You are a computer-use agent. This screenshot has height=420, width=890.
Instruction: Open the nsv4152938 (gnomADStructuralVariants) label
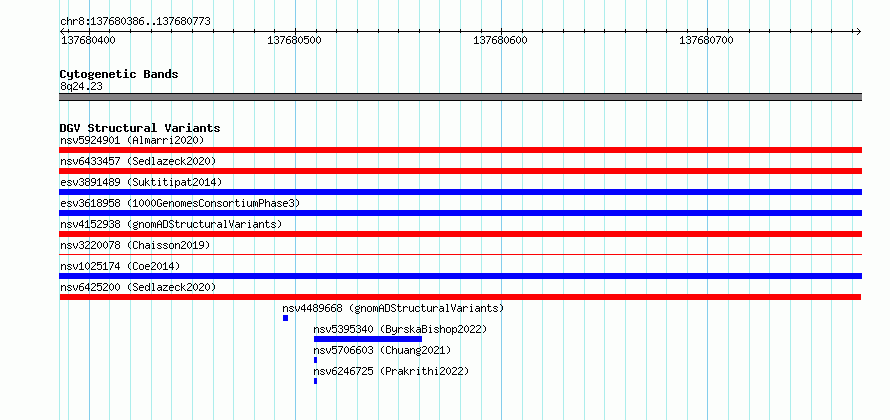pos(171,224)
